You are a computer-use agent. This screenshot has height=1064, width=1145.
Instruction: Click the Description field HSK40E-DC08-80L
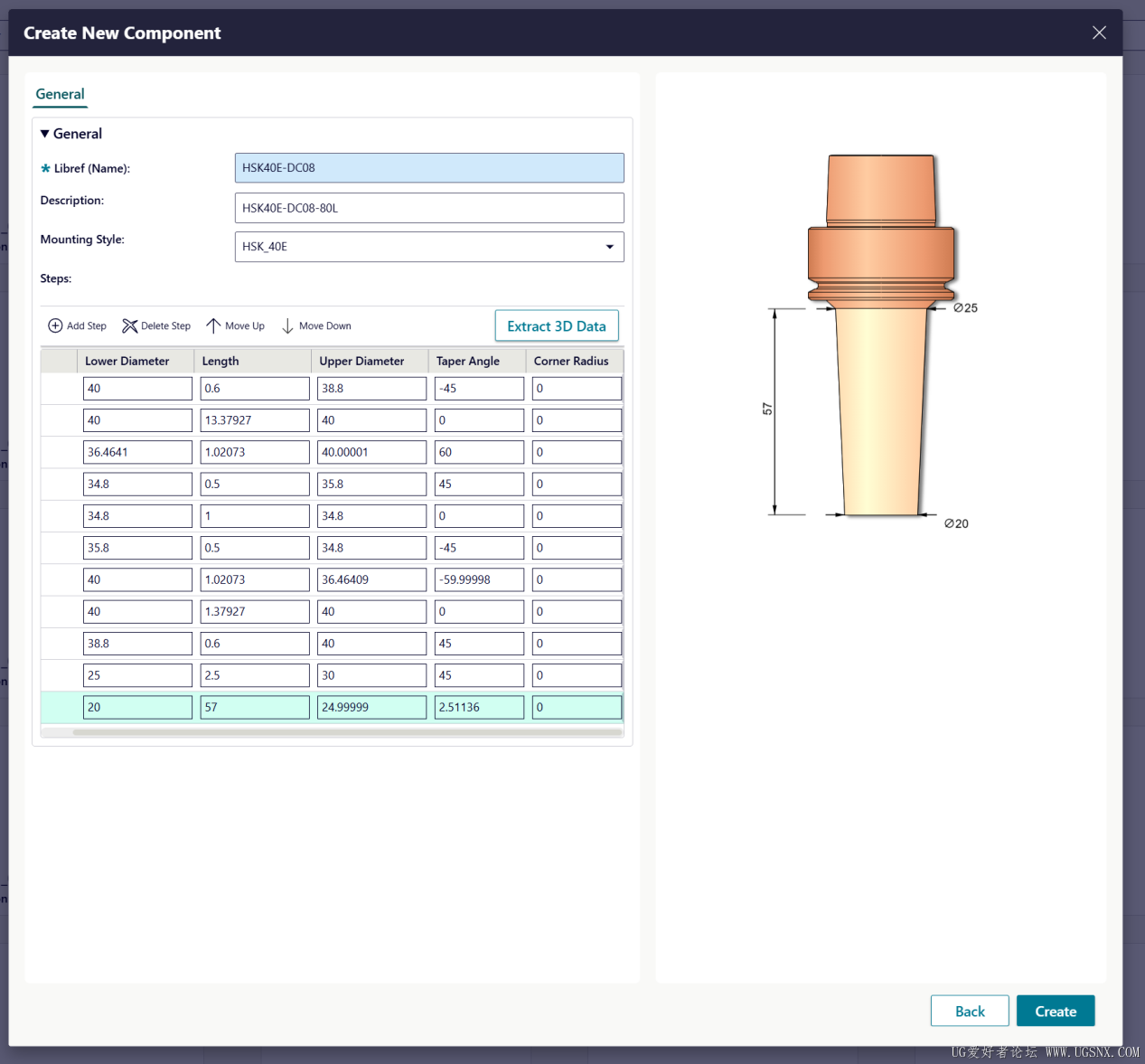[x=429, y=208]
